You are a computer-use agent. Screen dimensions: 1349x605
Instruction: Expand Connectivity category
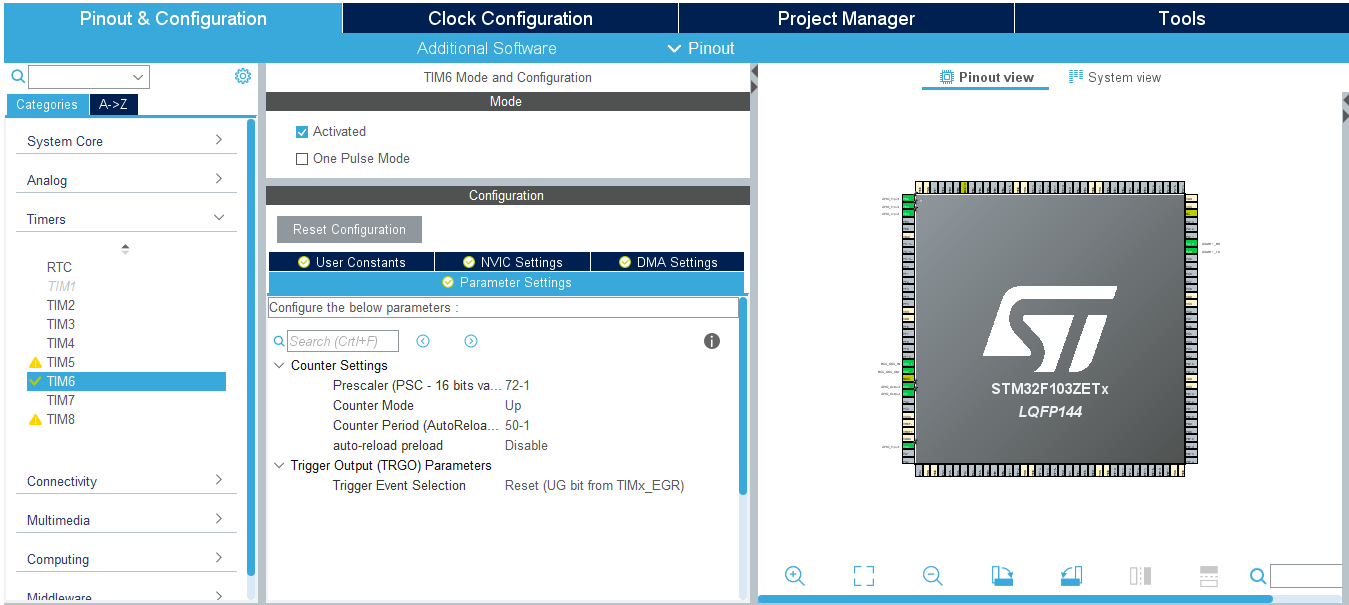click(x=126, y=481)
